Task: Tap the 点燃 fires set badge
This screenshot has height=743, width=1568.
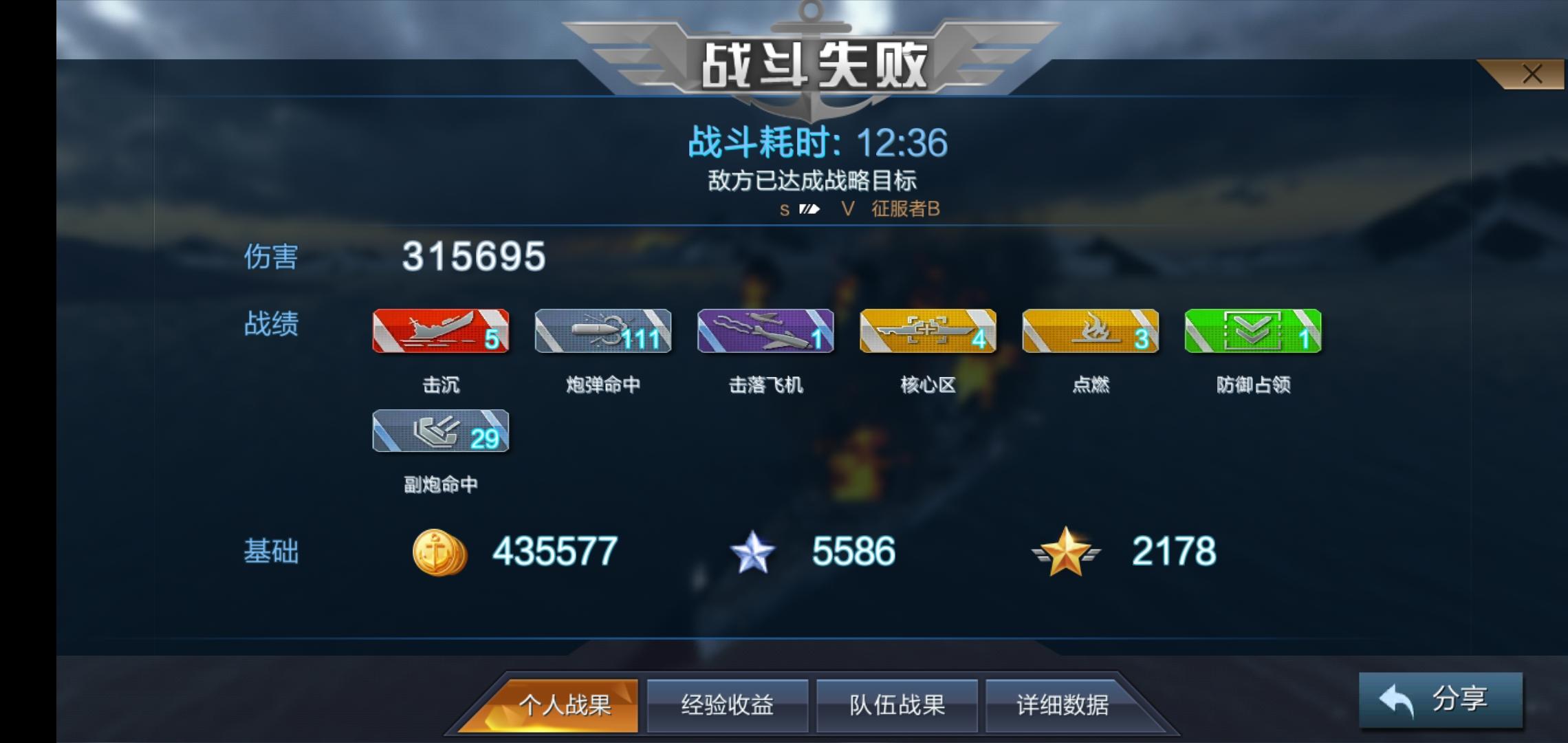Action: tap(1090, 331)
